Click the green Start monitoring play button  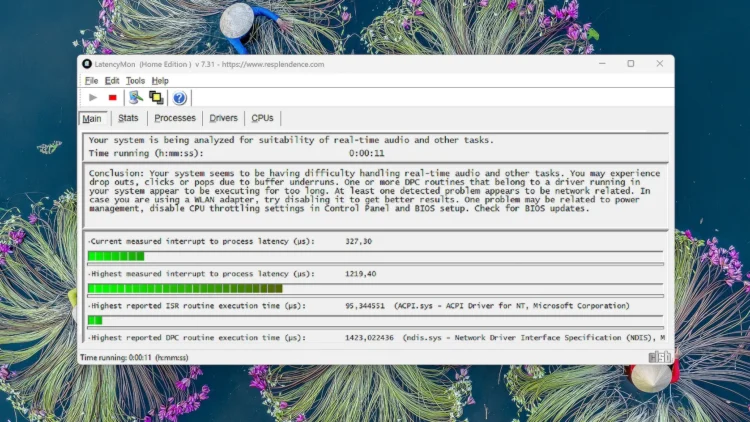pos(94,98)
